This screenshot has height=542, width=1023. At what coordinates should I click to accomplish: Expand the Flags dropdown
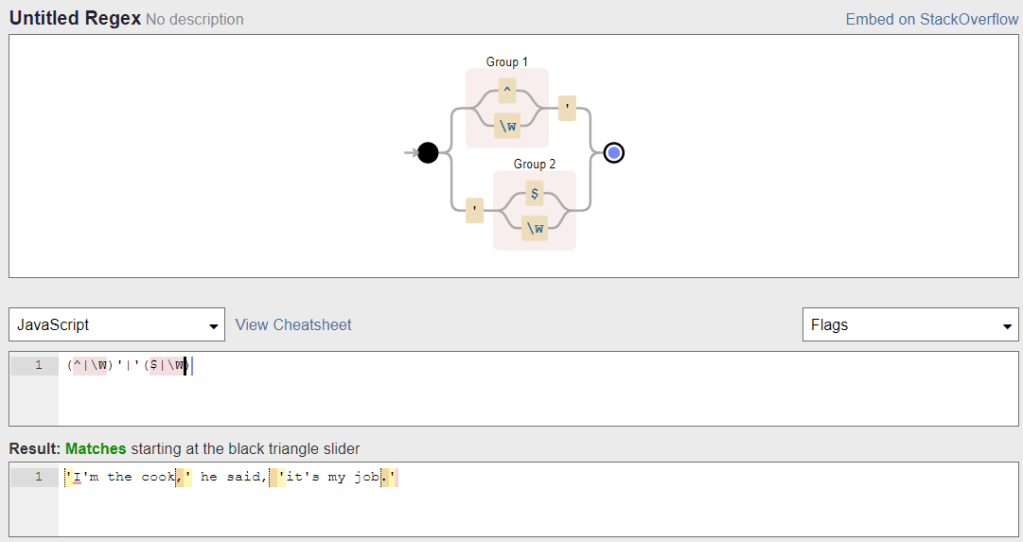coord(910,325)
